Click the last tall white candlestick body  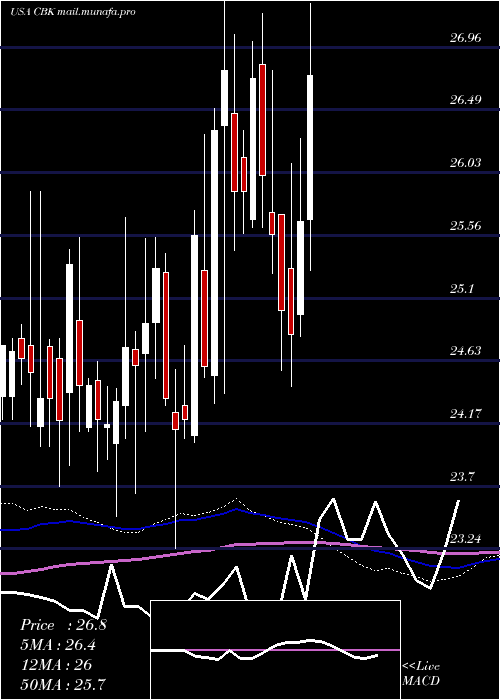(x=310, y=147)
